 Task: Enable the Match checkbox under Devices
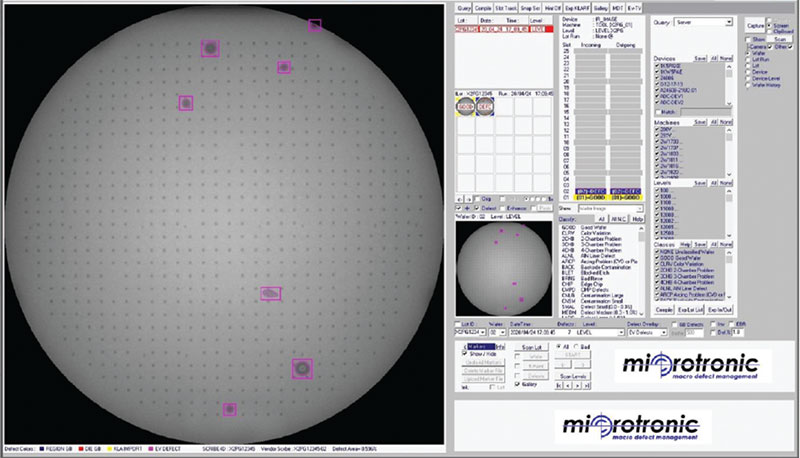[x=658, y=112]
